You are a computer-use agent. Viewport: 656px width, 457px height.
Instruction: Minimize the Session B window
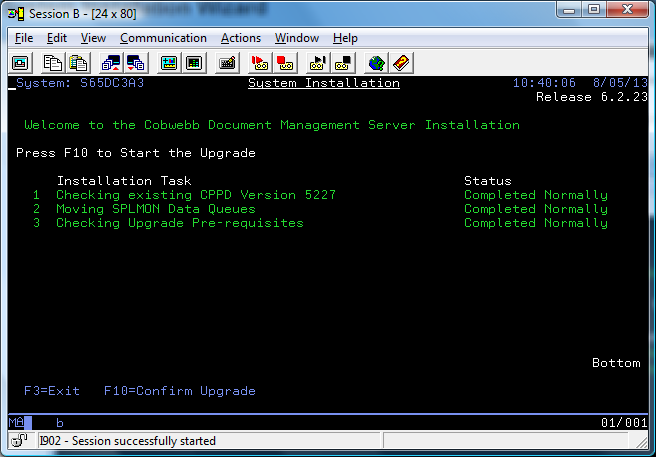[569, 10]
